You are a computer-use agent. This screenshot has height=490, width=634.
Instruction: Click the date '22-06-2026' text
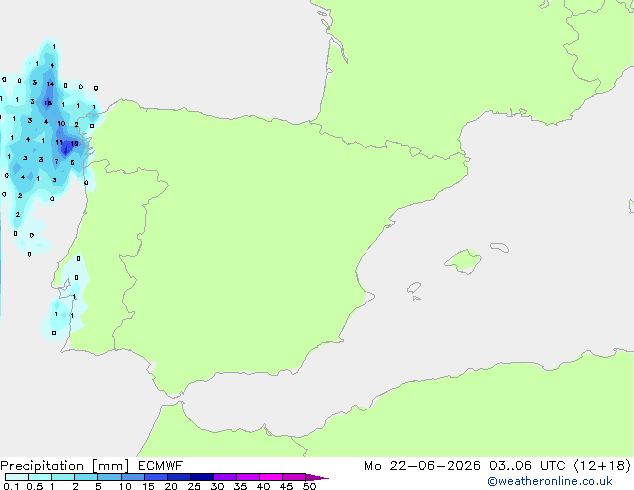[435, 466]
